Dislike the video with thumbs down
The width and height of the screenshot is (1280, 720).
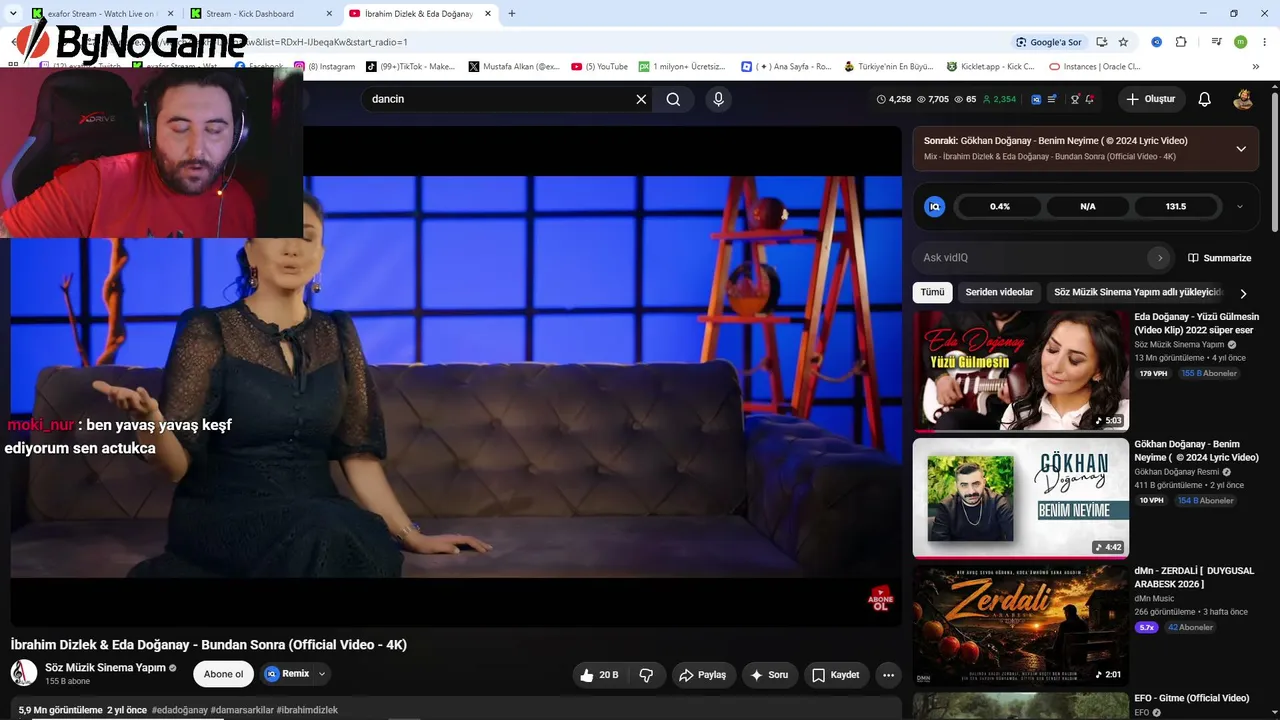(x=646, y=675)
